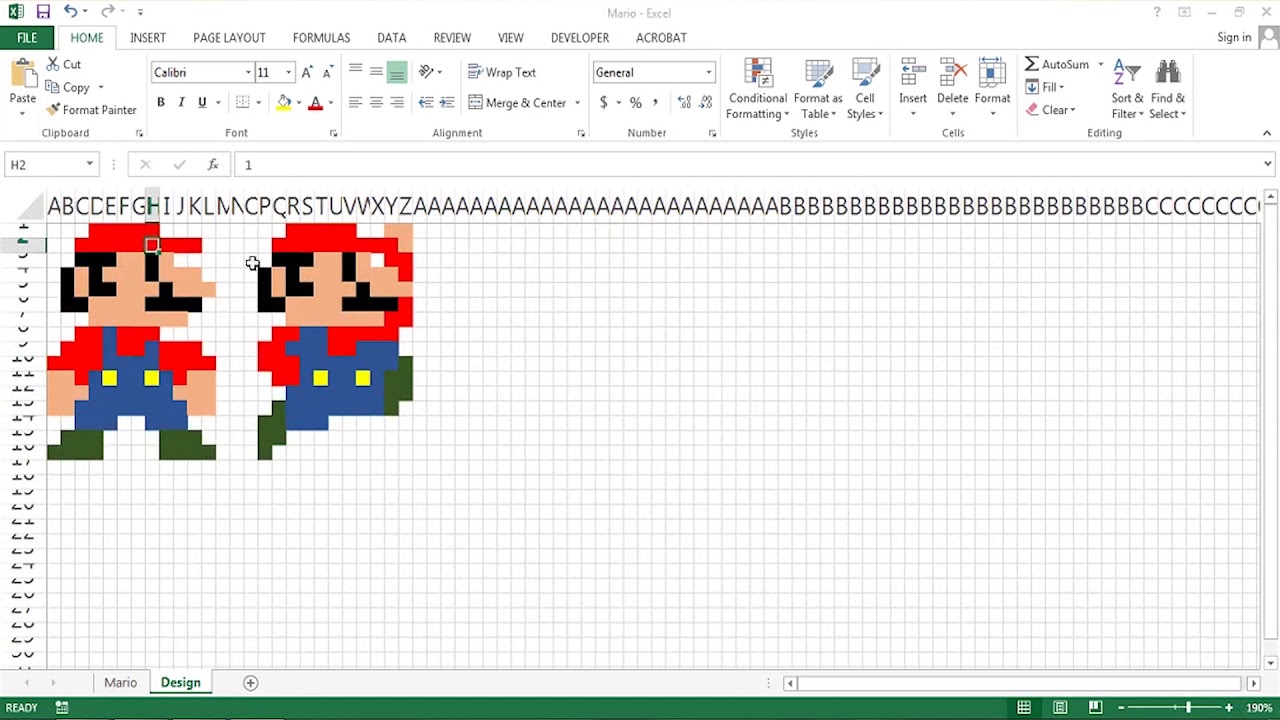Viewport: 1280px width, 720px height.
Task: Select the Format Painter tool
Action: pos(91,110)
